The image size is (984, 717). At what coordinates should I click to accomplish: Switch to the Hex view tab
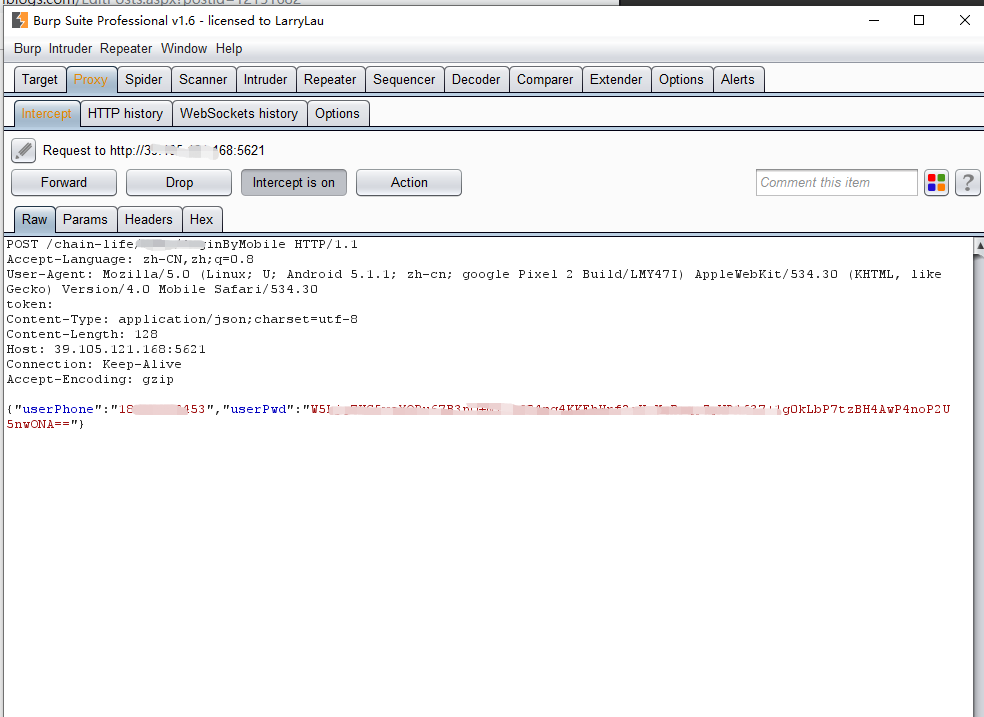(201, 220)
